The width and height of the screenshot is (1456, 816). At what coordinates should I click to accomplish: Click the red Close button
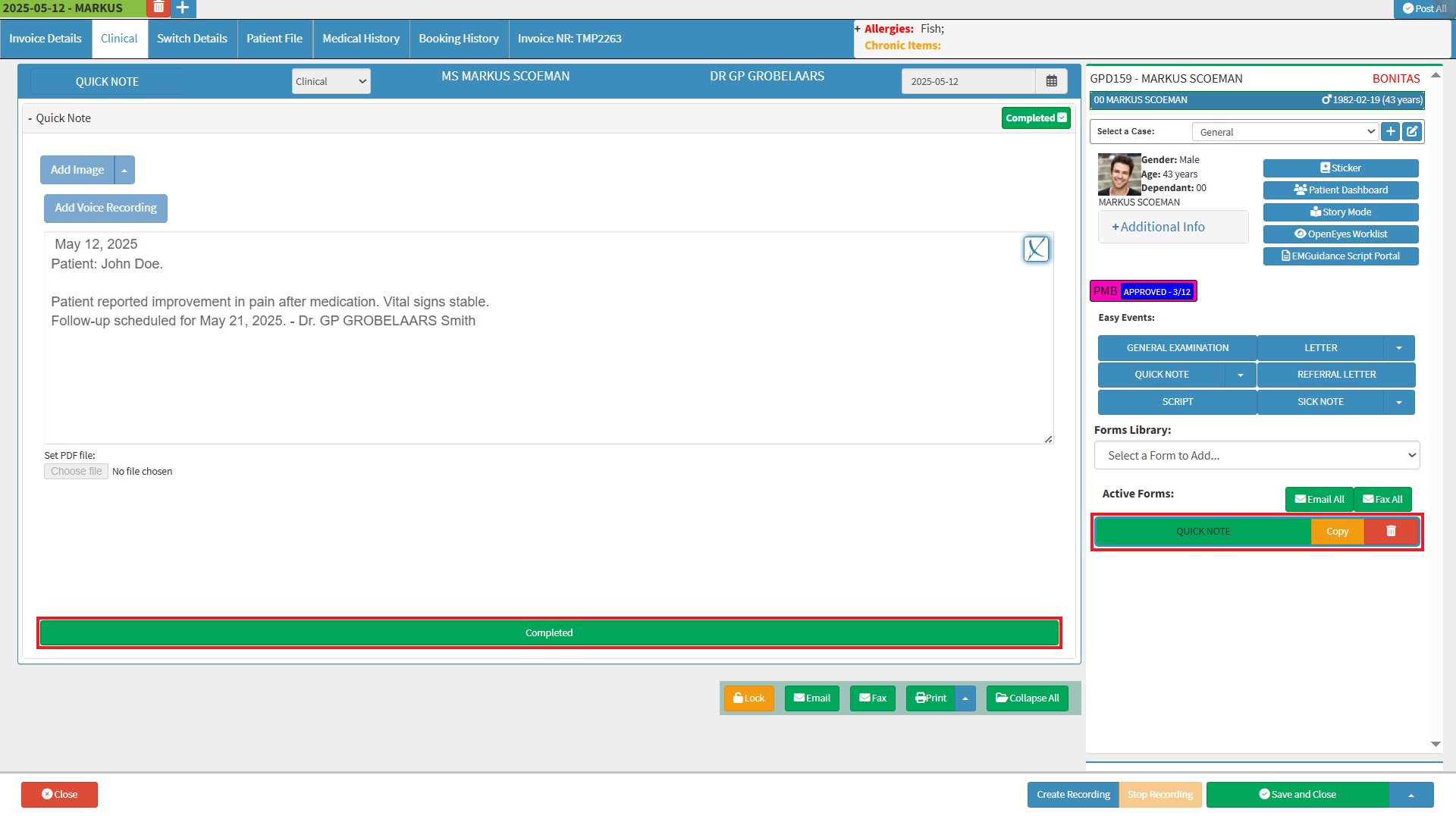[x=59, y=795]
